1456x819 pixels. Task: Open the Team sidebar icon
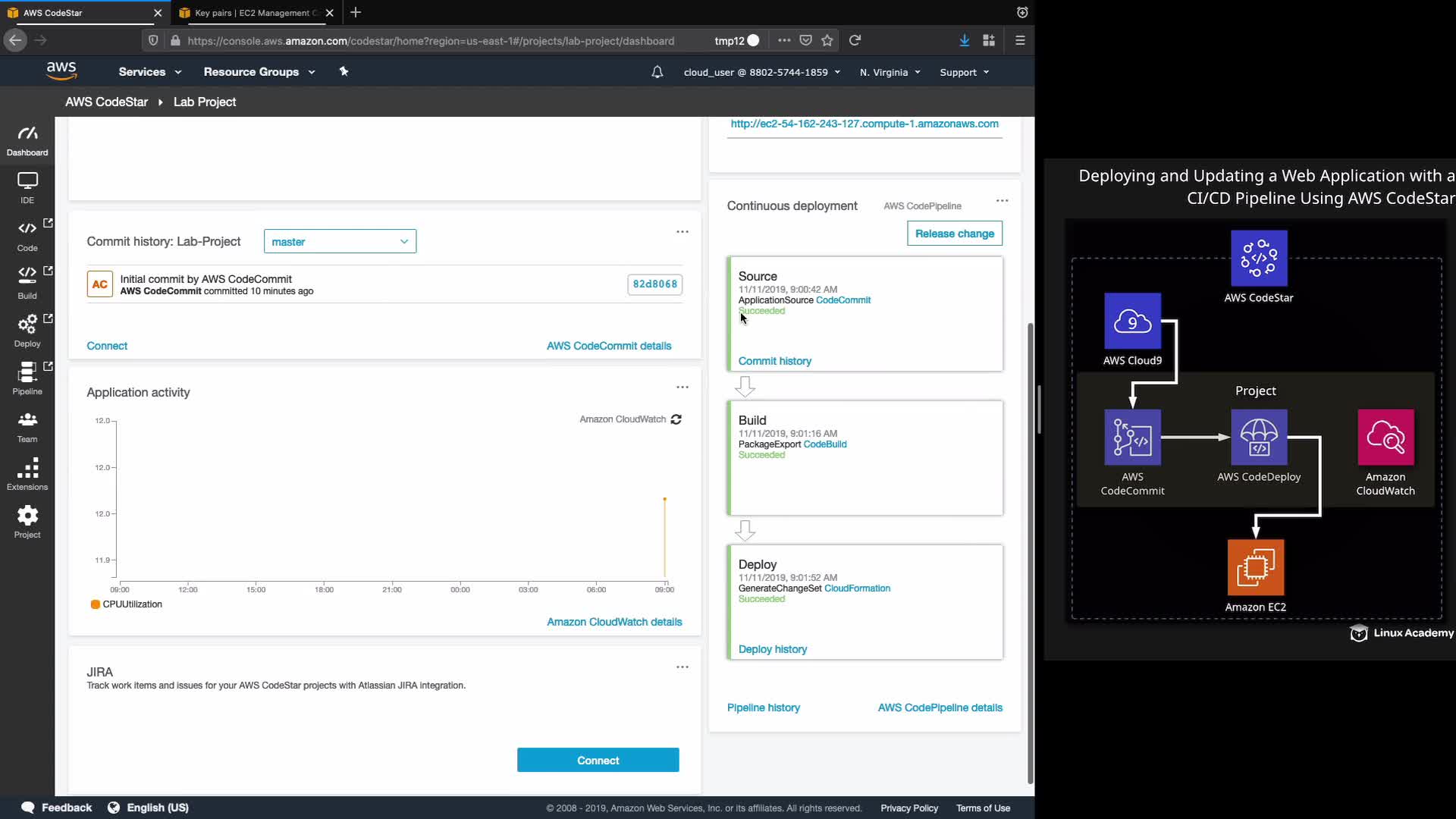pyautogui.click(x=27, y=426)
